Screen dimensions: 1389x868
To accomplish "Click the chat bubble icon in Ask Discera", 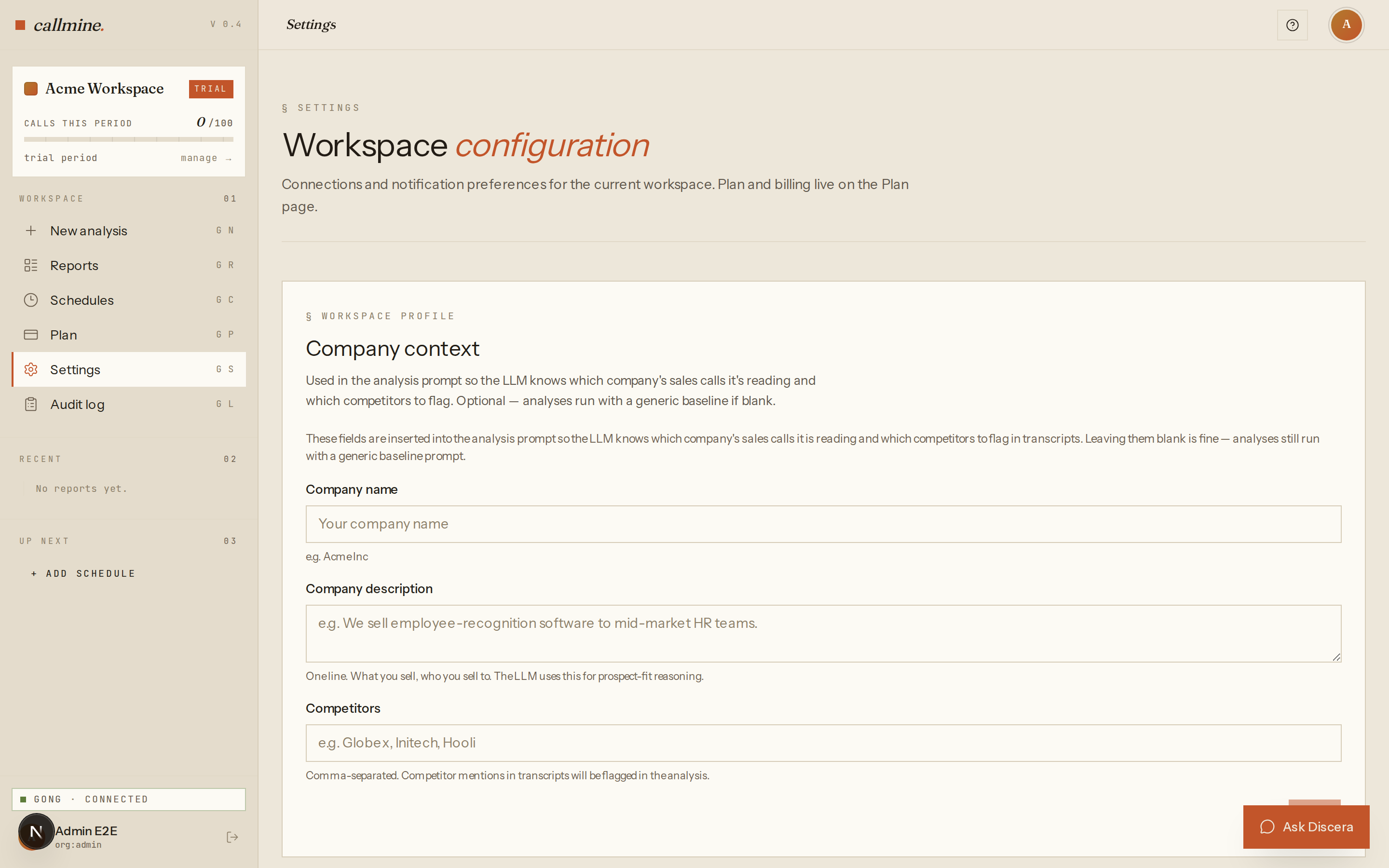I will 1267,827.
